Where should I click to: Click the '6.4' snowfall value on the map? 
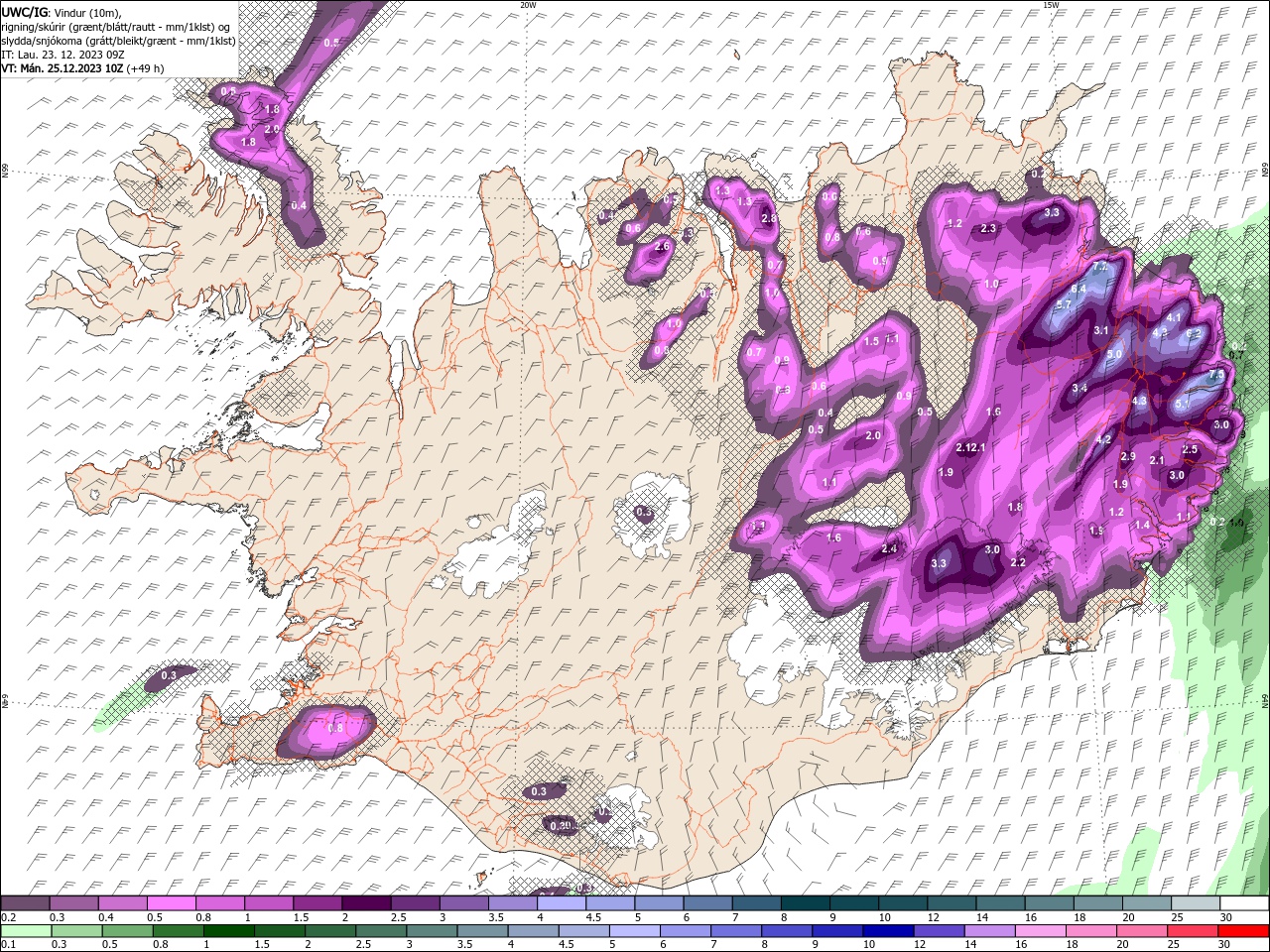(x=1079, y=289)
